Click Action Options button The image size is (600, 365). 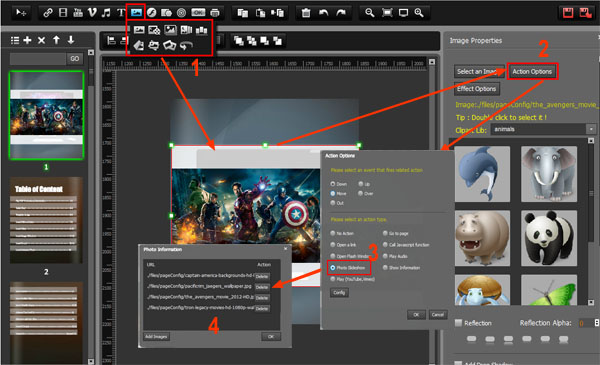(532, 72)
